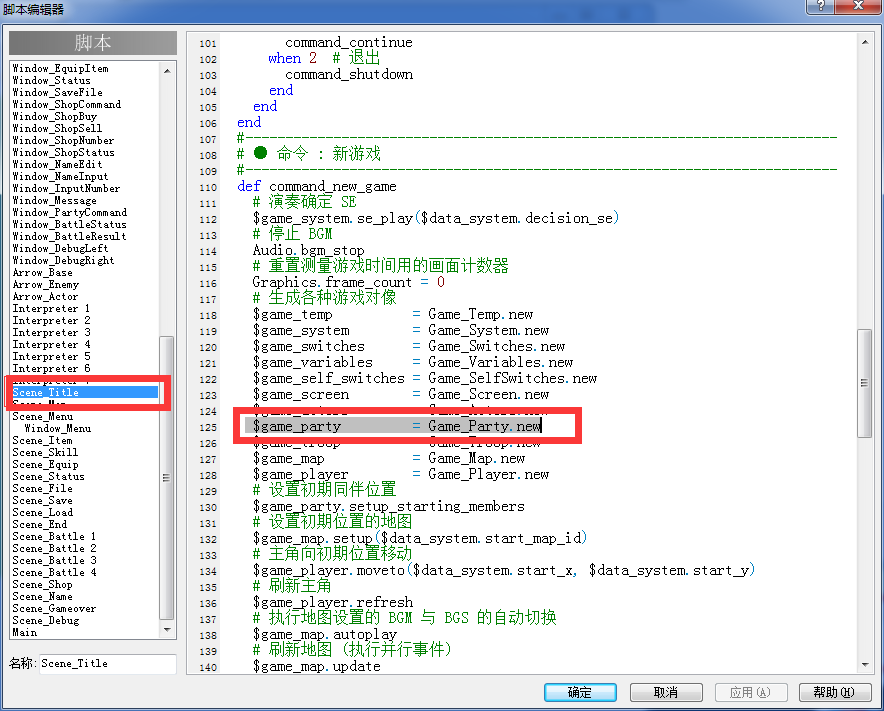Click the def command_new_game code line
This screenshot has width=884, height=711.
coord(317,186)
